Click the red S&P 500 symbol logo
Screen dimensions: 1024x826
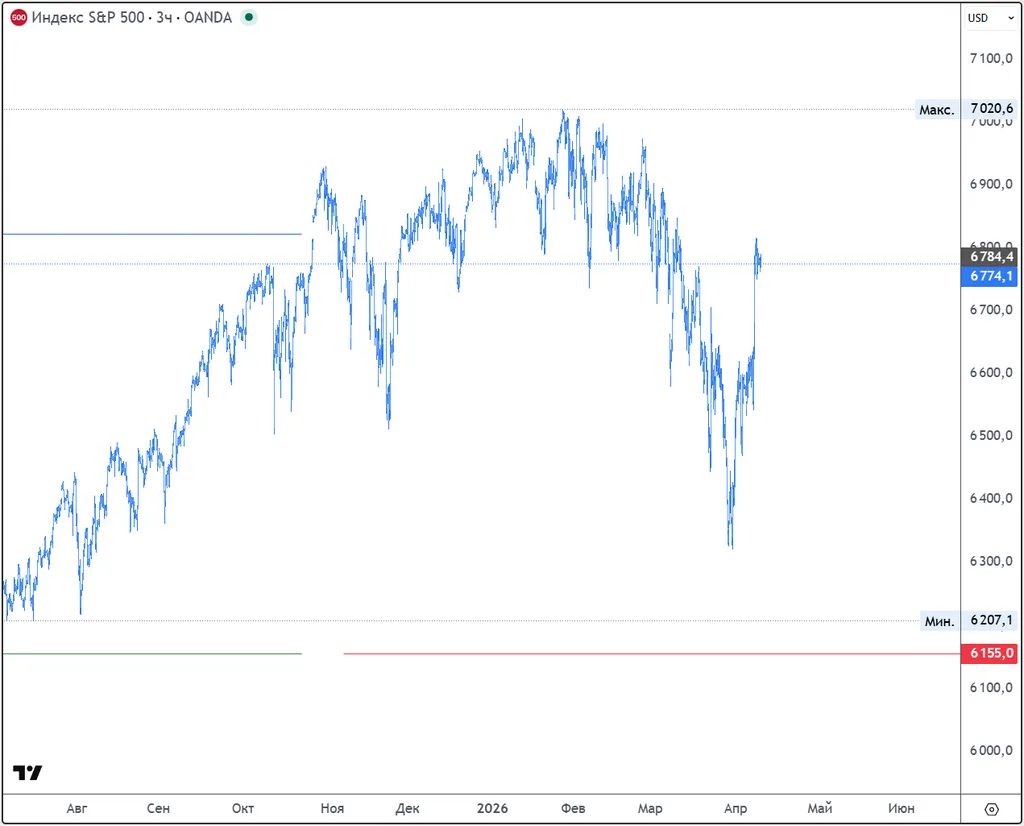[18, 18]
